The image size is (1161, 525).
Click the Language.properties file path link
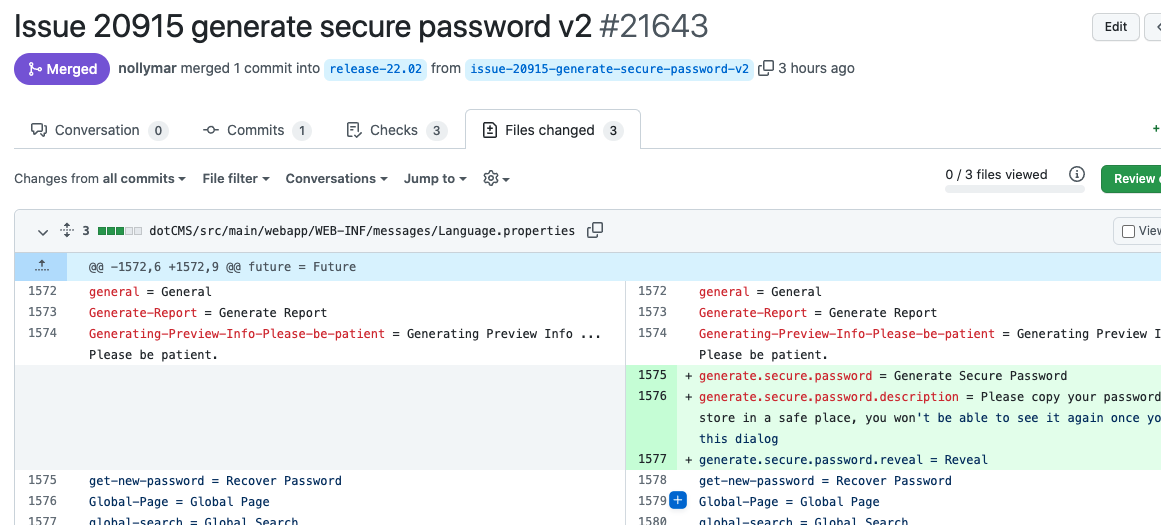[362, 231]
